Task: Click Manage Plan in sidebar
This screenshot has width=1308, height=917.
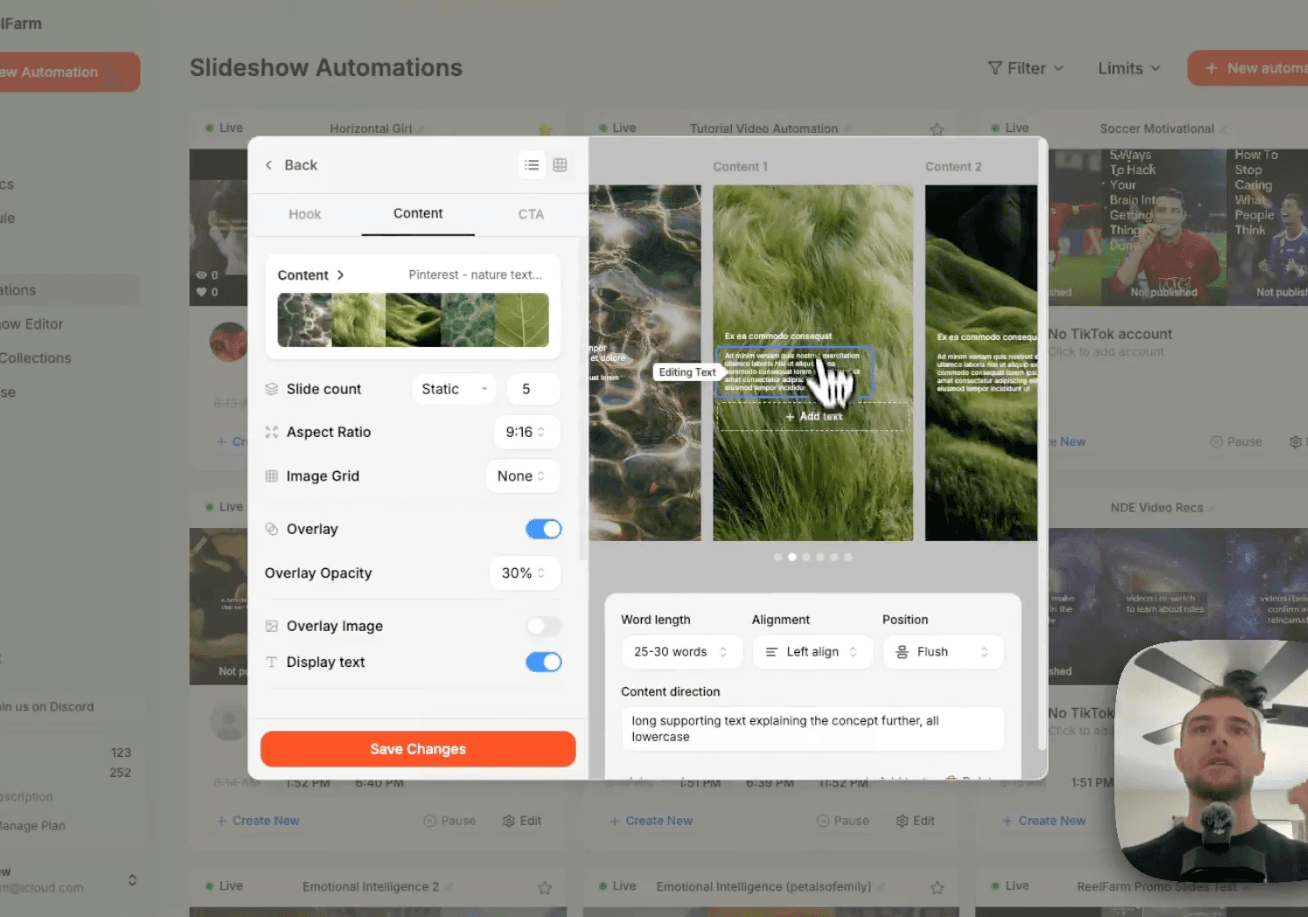Action: pos(33,826)
